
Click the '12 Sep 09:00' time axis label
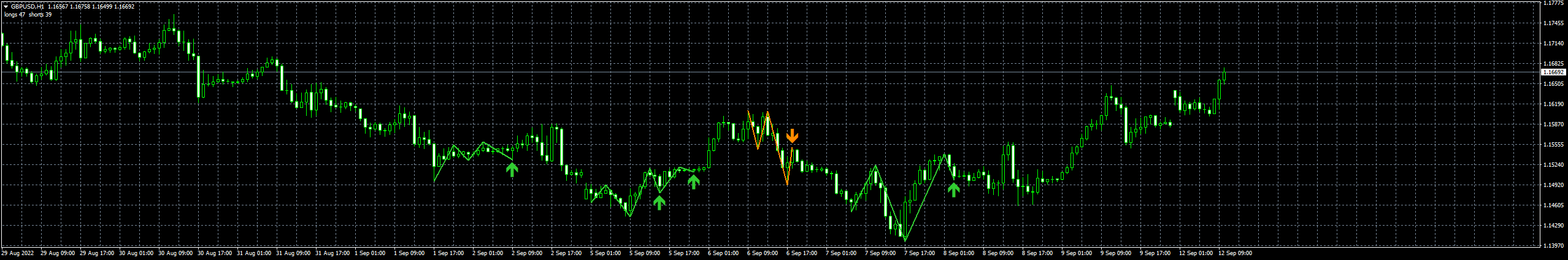click(x=1236, y=253)
